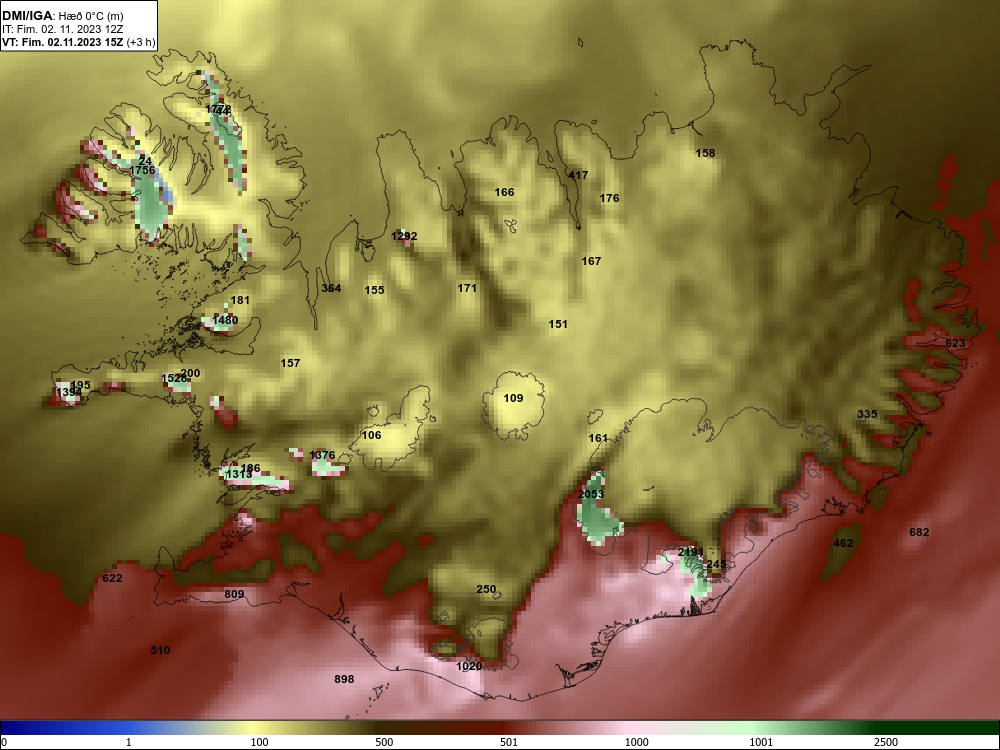Click the value label '1376'
This screenshot has height=750, width=1000.
click(x=322, y=455)
